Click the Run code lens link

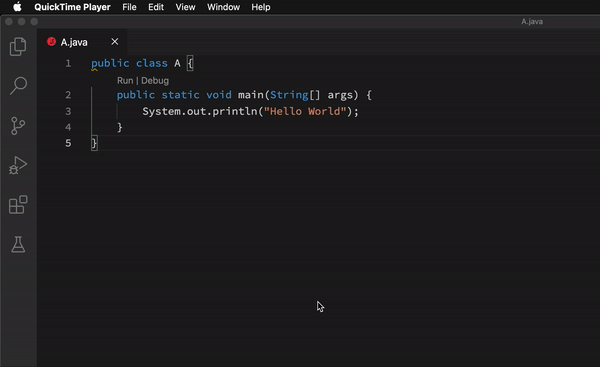pyautogui.click(x=125, y=80)
